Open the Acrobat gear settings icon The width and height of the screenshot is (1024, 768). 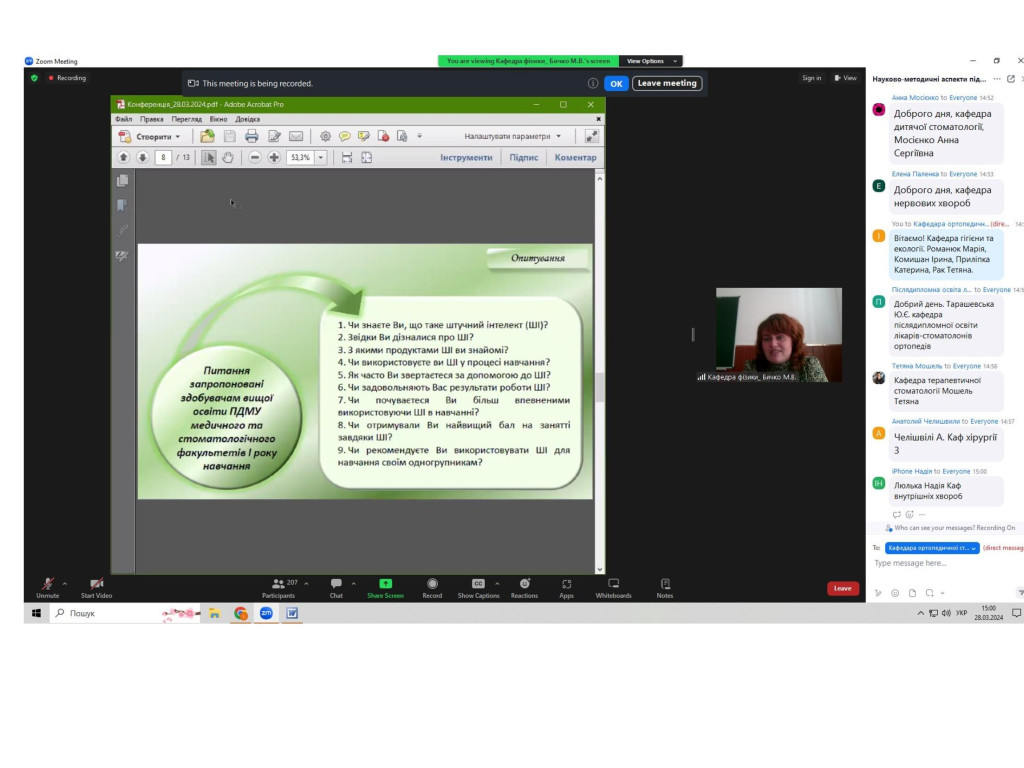point(325,136)
